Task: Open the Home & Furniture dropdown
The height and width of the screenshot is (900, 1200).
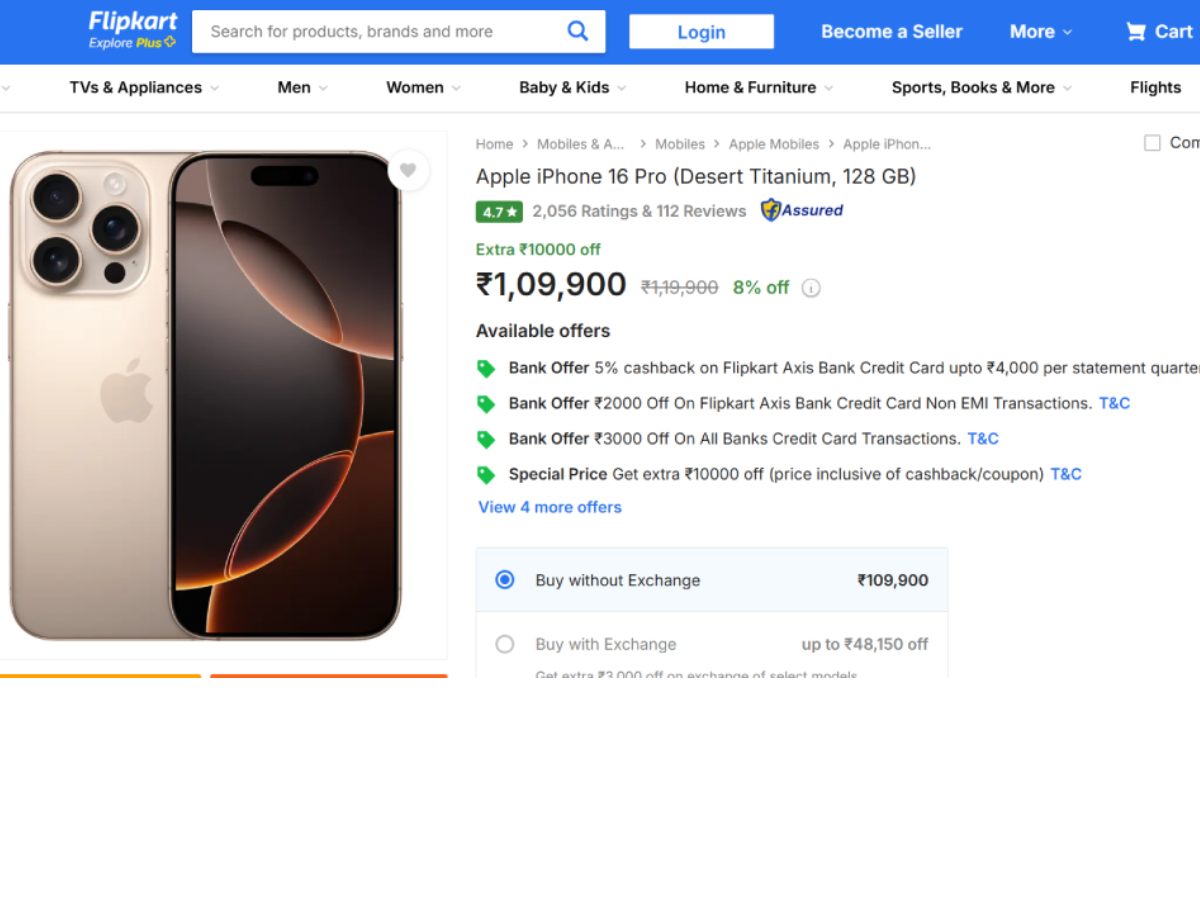Action: [758, 88]
